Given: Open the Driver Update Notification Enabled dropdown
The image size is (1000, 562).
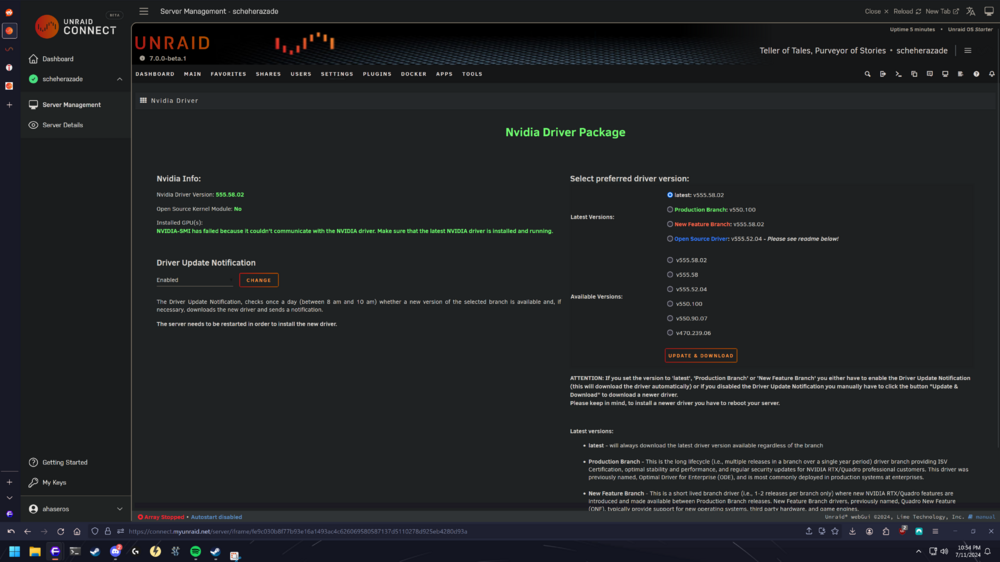Looking at the screenshot, I should click(x=195, y=280).
